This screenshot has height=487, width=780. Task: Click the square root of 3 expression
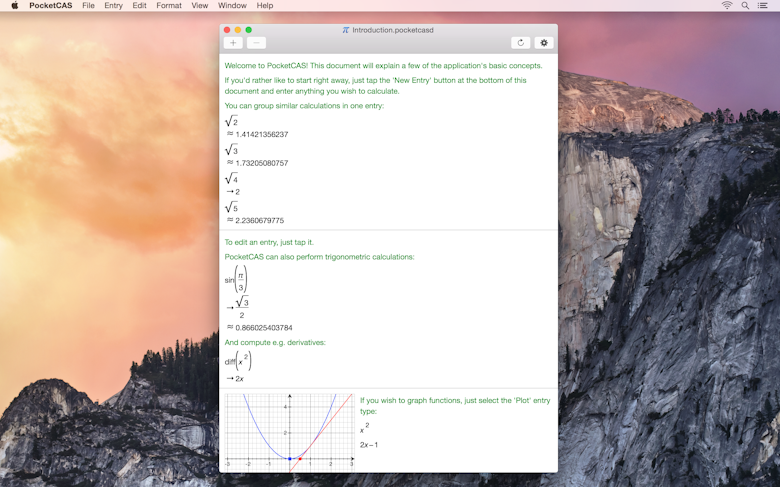[x=231, y=150]
